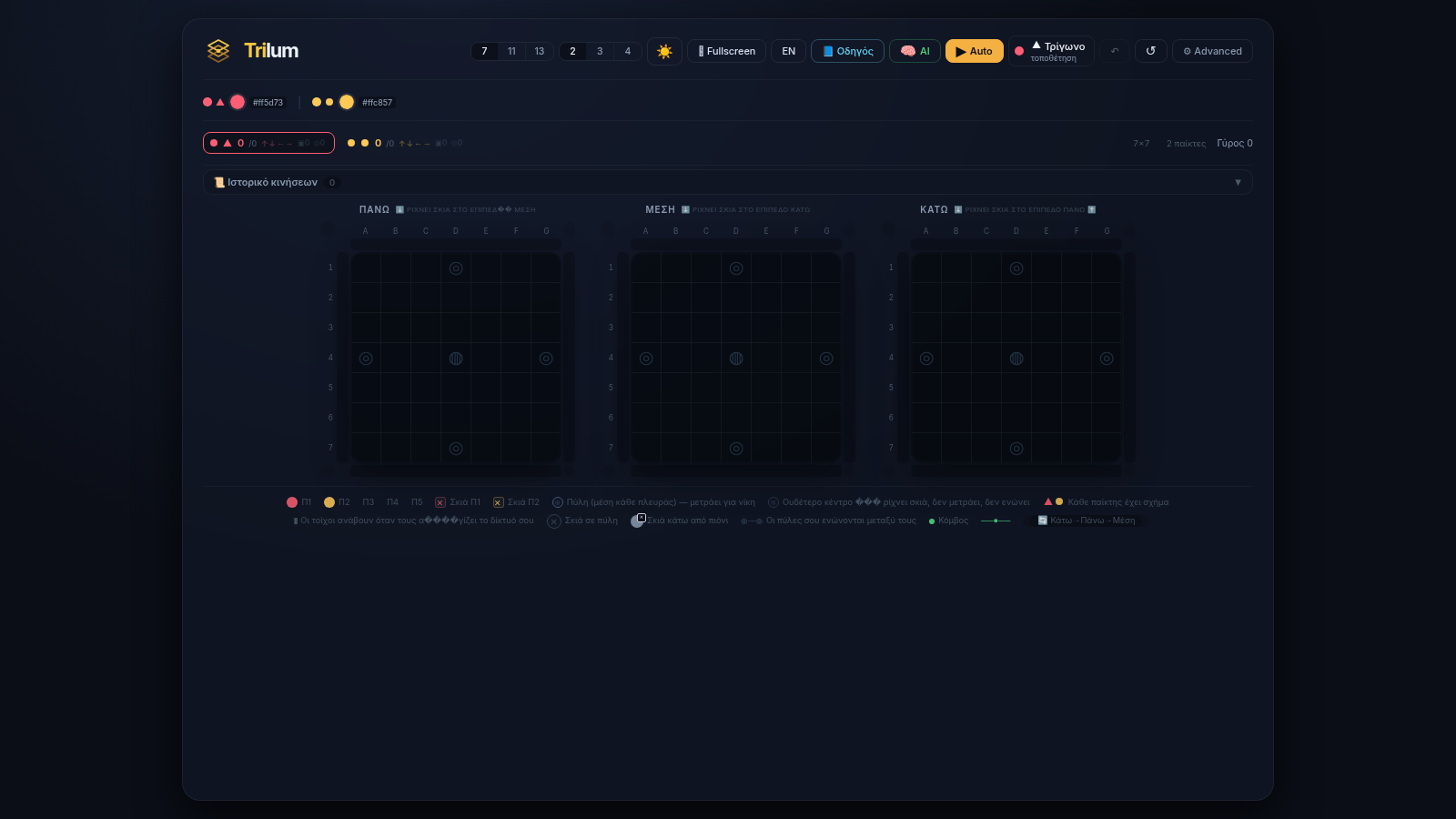Restart game with circular reset icon
Viewport: 1456px width, 819px height.
pos(1150,51)
